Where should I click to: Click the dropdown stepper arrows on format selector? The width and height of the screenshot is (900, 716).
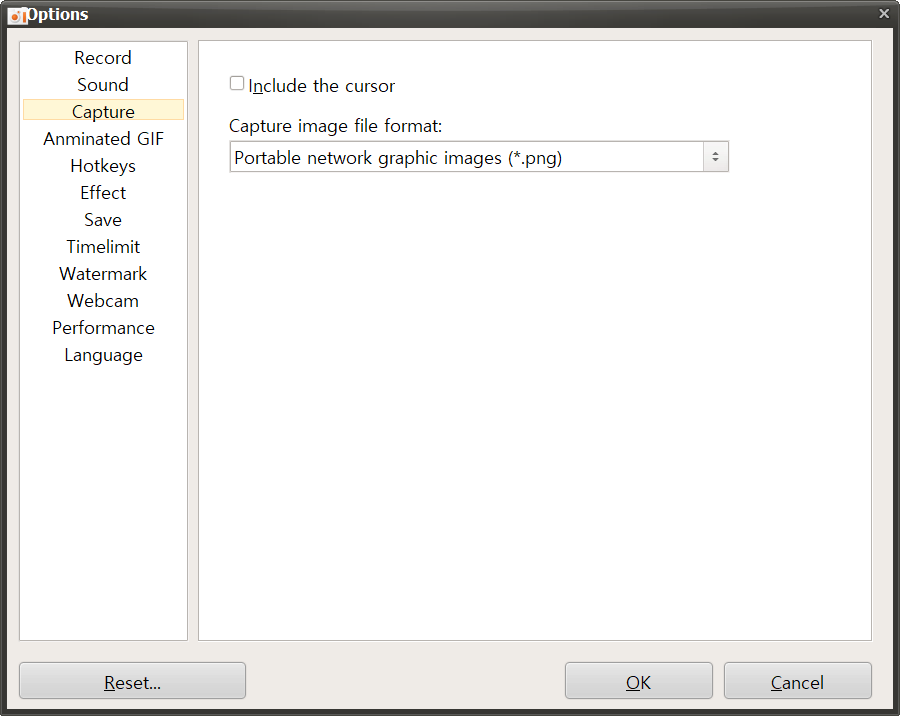point(715,156)
